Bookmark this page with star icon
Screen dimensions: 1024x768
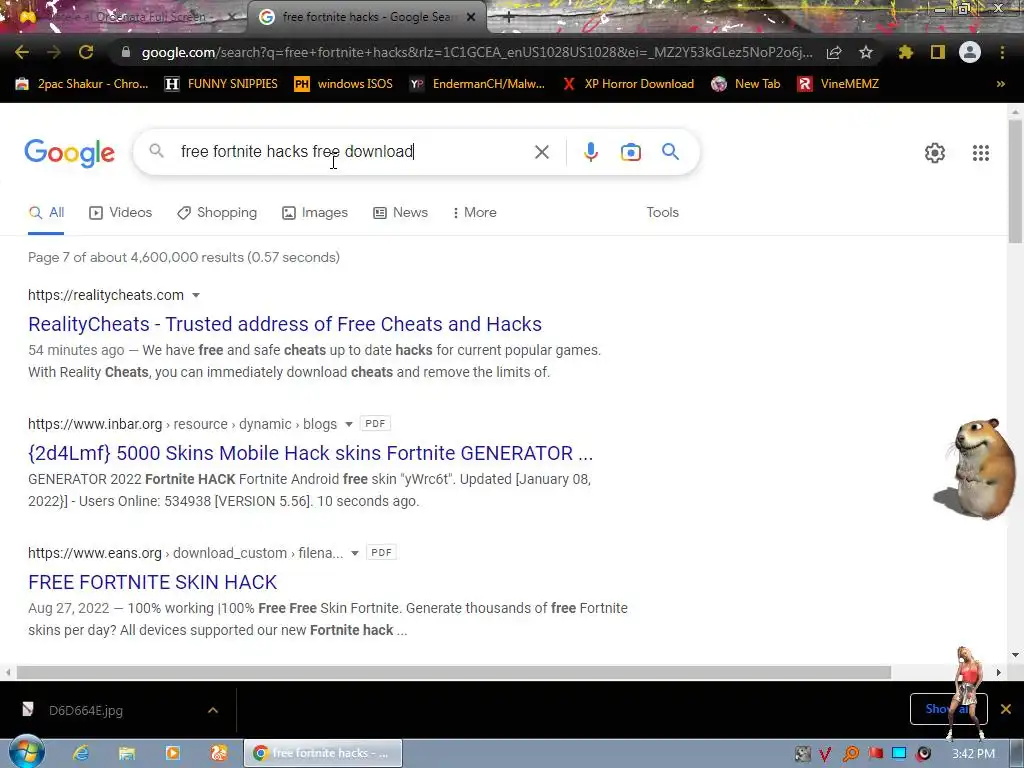pyautogui.click(x=866, y=52)
